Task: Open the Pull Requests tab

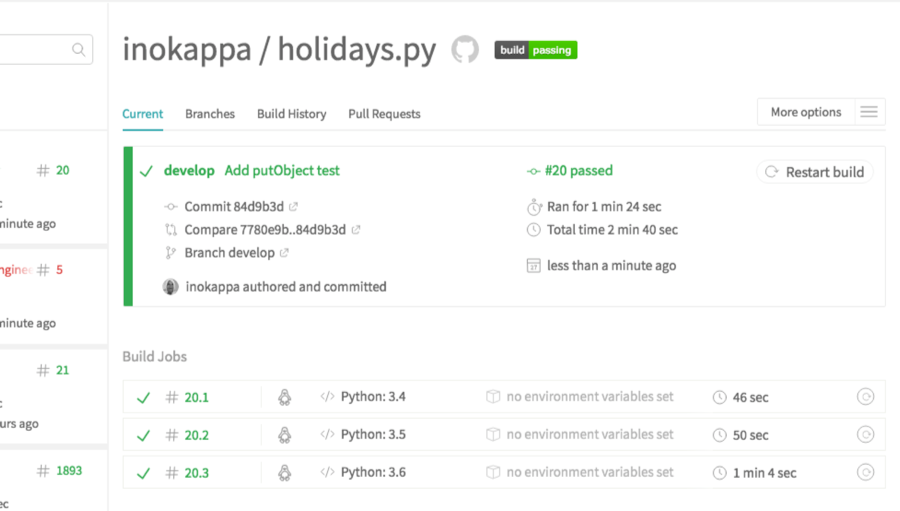Action: [x=385, y=114]
